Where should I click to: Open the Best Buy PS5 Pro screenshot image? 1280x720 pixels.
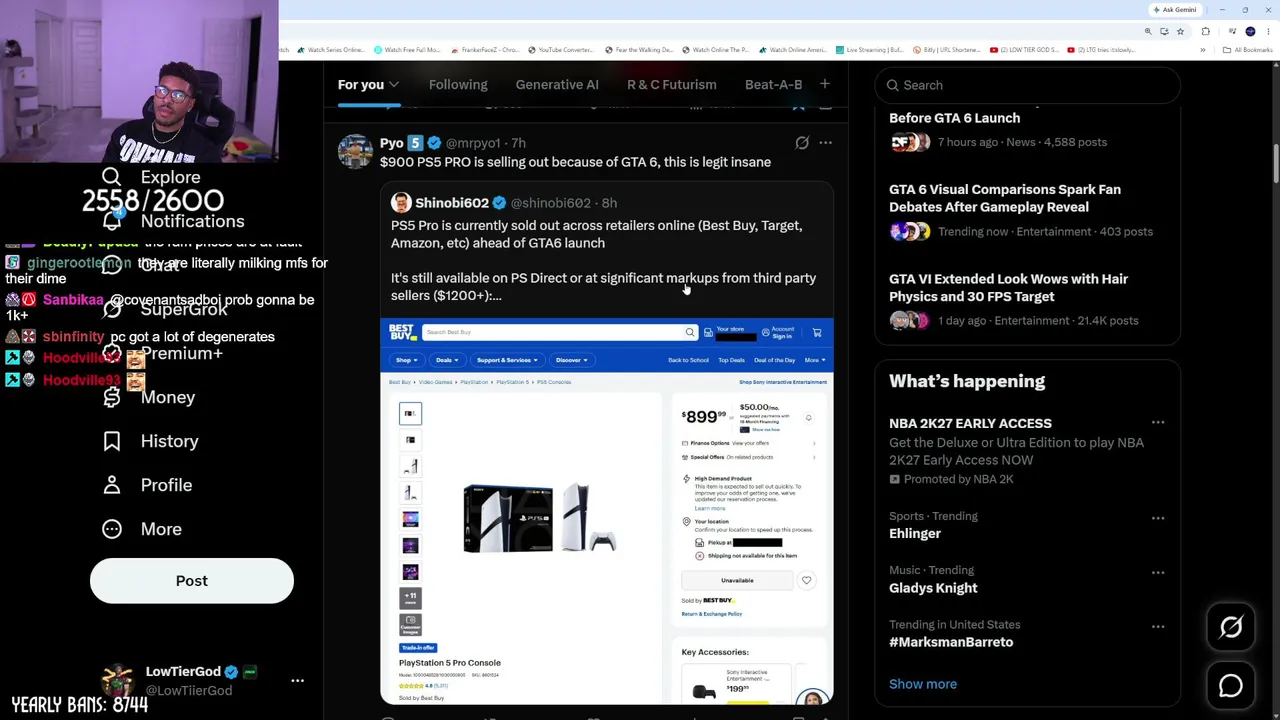pos(606,511)
